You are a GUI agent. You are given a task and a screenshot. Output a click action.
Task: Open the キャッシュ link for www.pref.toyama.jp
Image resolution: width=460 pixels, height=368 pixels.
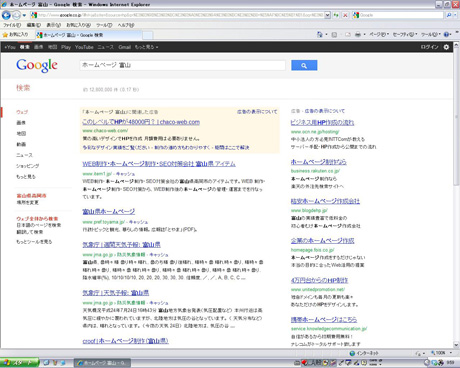coord(138,222)
